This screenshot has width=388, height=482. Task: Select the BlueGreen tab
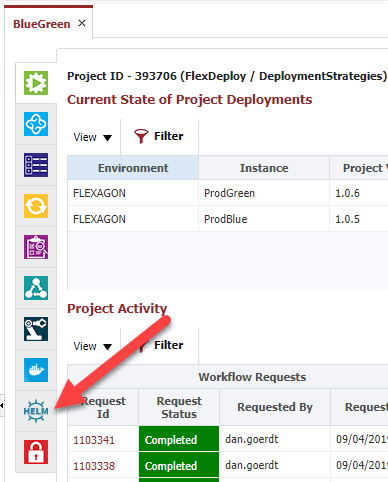point(42,24)
